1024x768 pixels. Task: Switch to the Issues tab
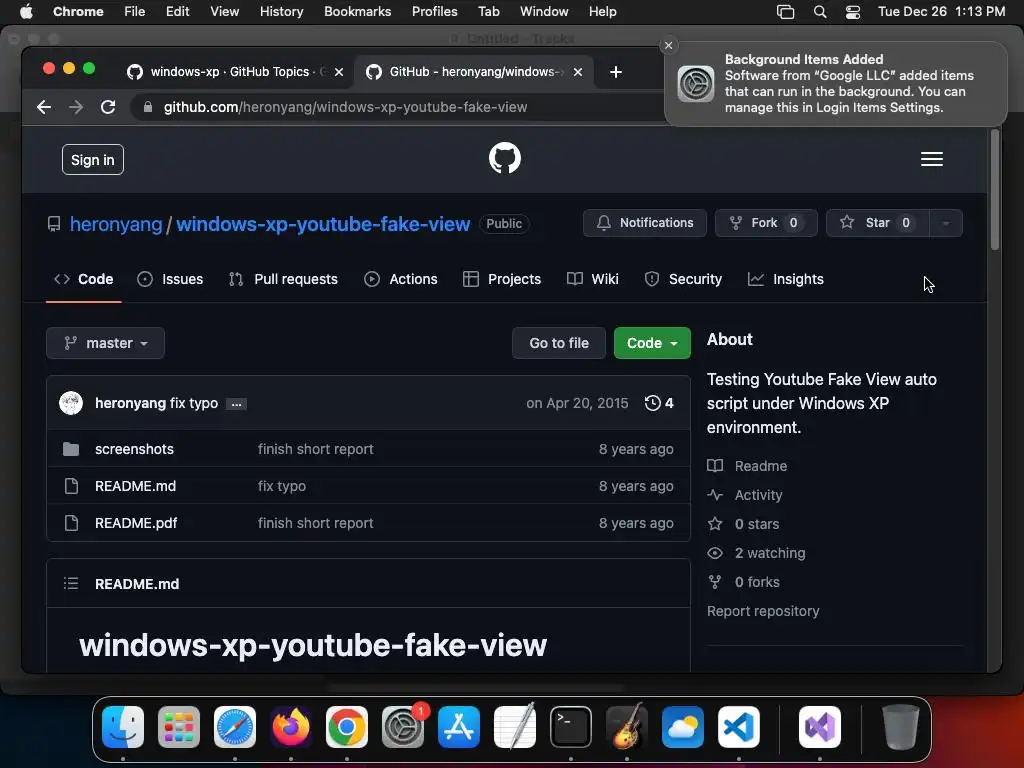(x=170, y=279)
